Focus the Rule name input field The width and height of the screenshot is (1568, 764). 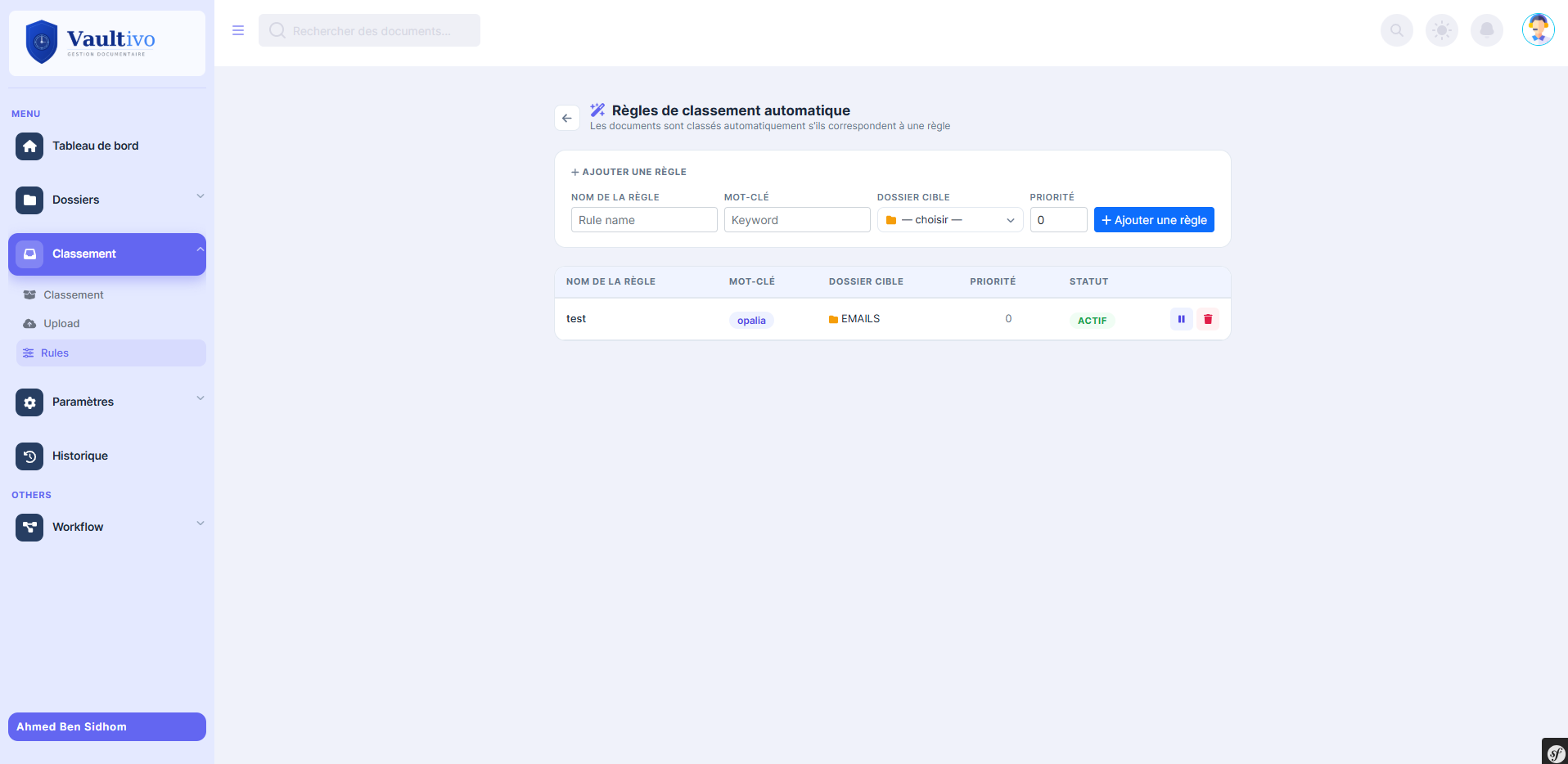[x=644, y=220]
